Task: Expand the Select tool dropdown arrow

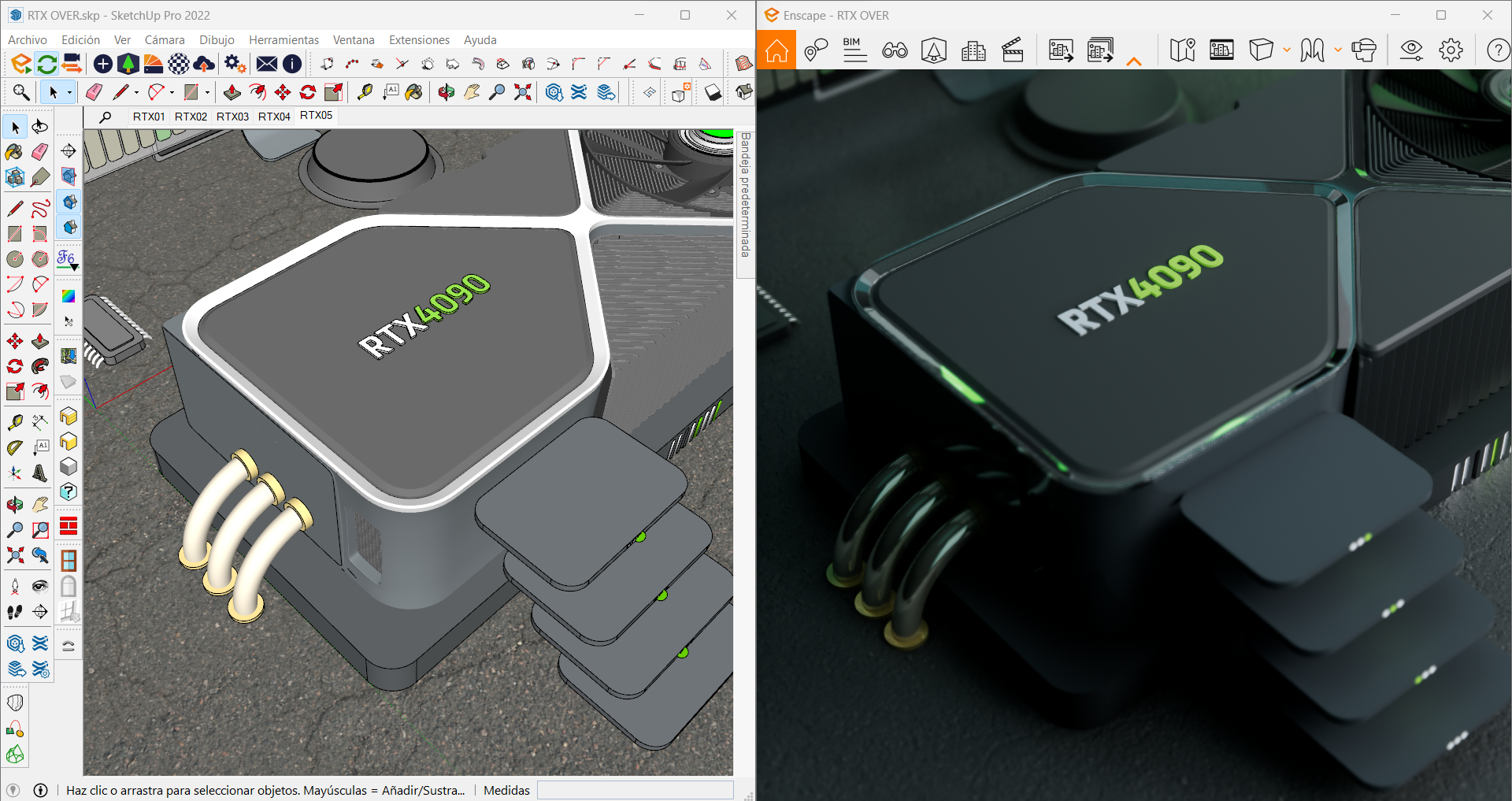Action: coord(69,93)
